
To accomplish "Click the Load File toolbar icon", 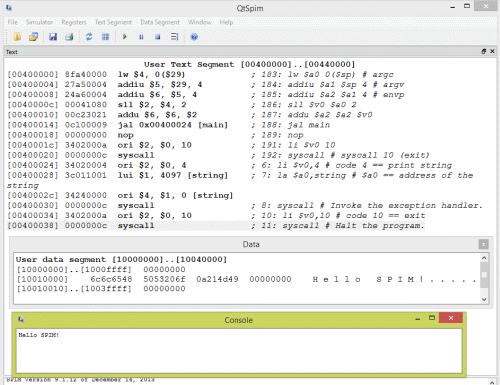I will click(x=17, y=37).
